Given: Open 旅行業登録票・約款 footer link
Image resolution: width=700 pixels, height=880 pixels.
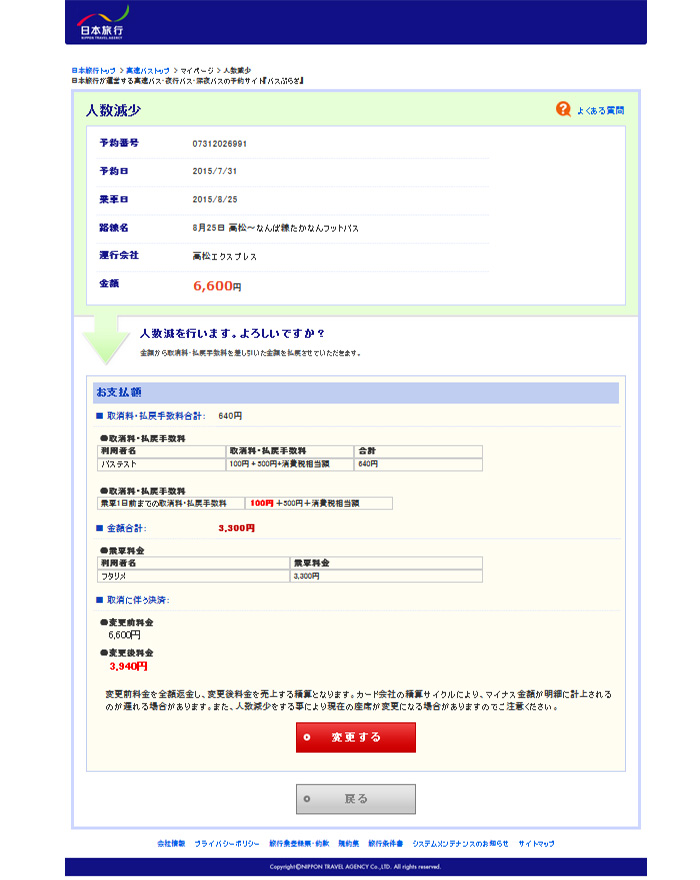Looking at the screenshot, I should click(299, 843).
